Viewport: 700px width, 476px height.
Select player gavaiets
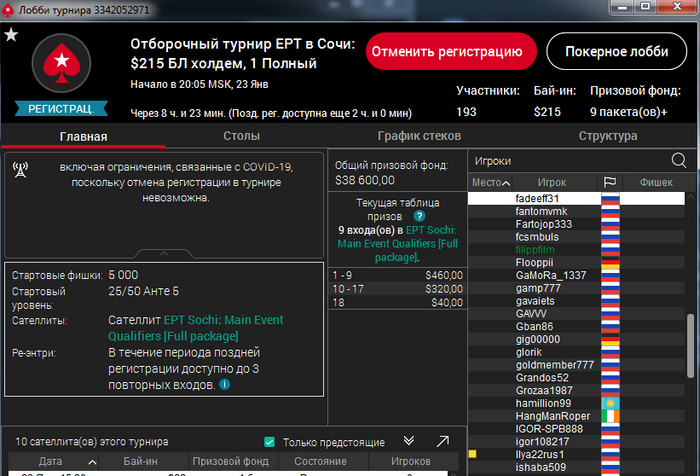pos(576,301)
